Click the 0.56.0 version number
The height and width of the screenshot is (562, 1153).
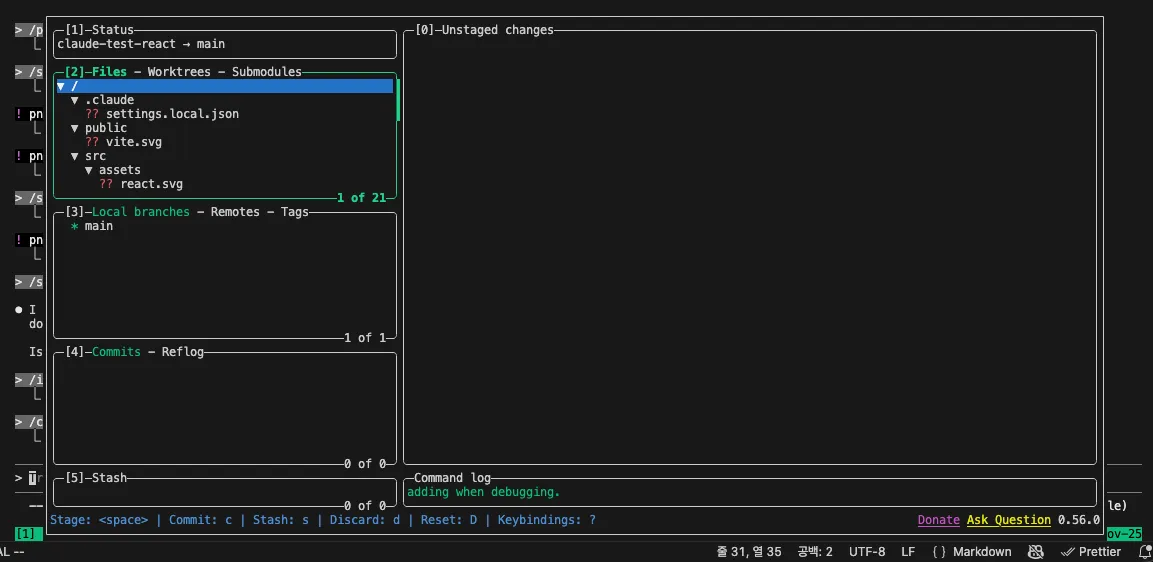(1079, 520)
